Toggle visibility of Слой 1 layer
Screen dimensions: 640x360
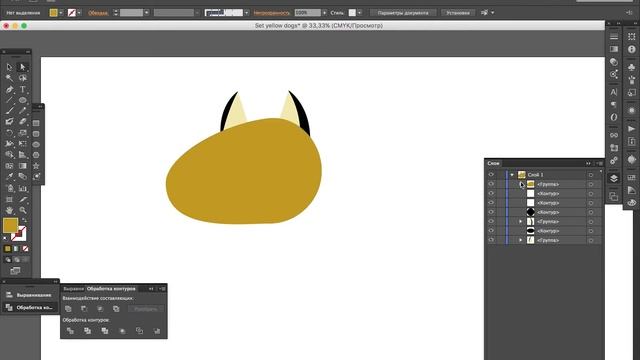tap(491, 175)
